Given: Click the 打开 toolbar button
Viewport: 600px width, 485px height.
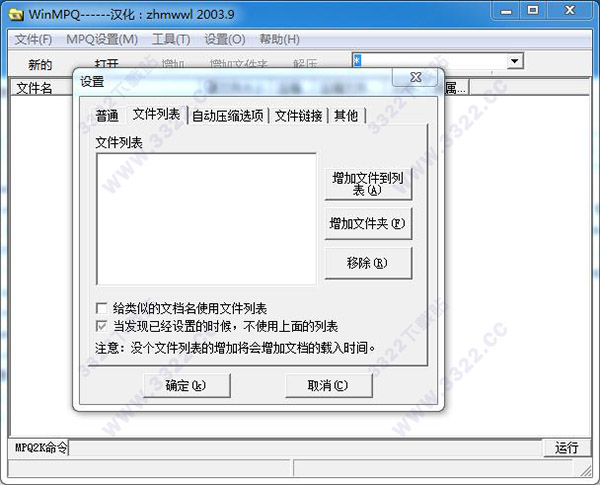Looking at the screenshot, I should pyautogui.click(x=107, y=63).
